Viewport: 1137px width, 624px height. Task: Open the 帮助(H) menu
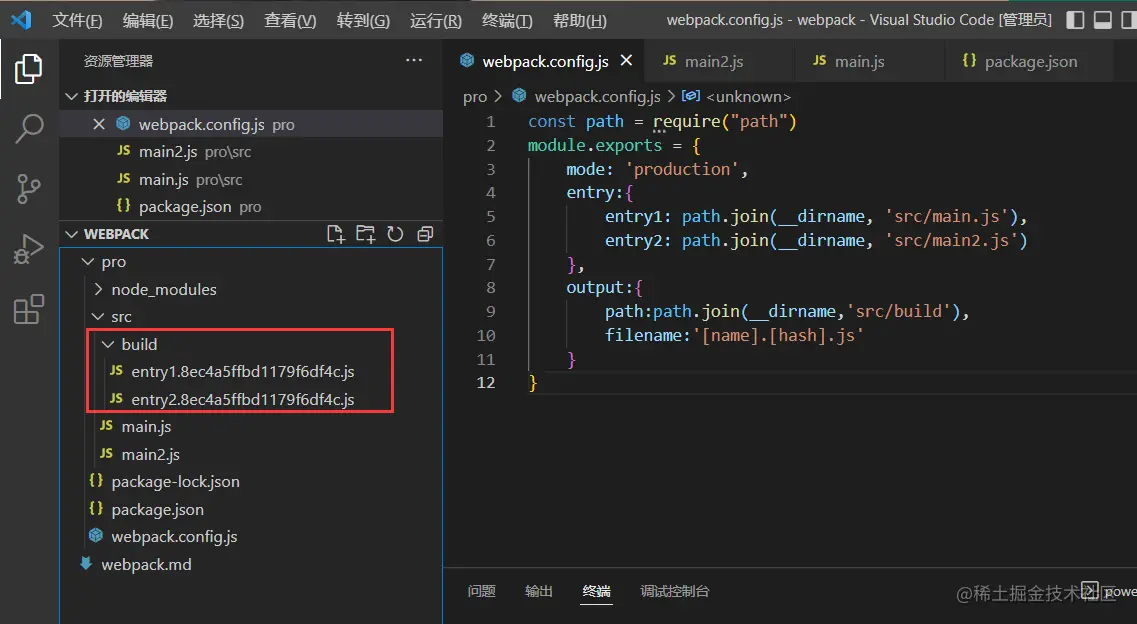[579, 20]
